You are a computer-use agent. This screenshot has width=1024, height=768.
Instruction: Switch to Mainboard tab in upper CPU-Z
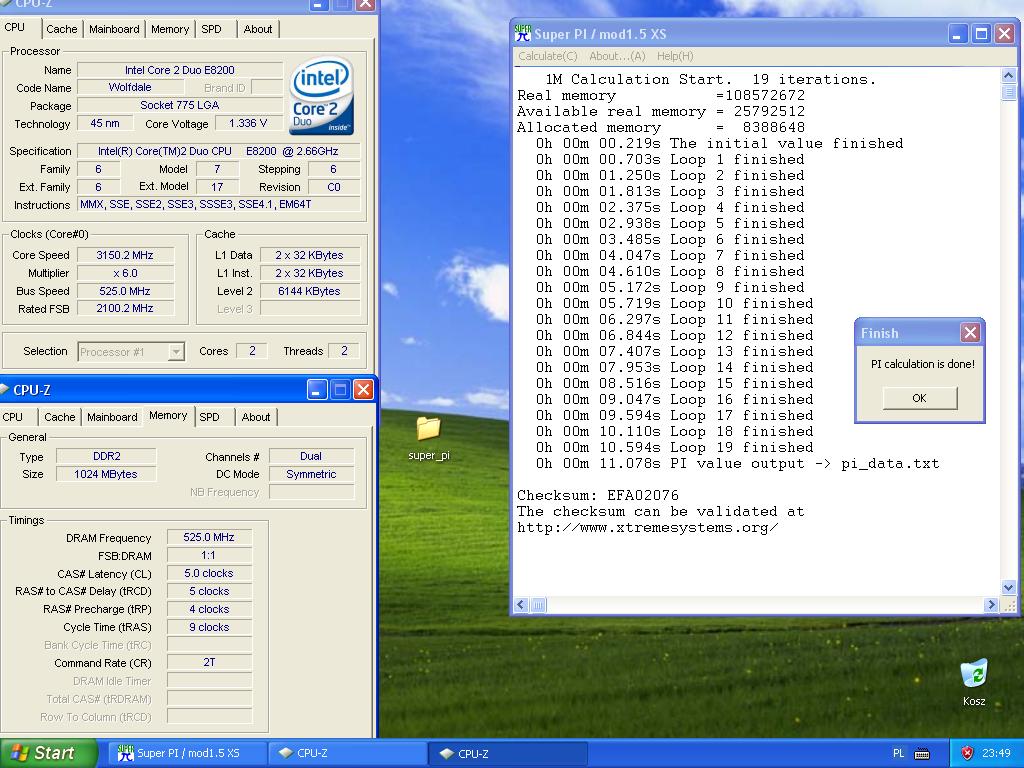[x=114, y=29]
